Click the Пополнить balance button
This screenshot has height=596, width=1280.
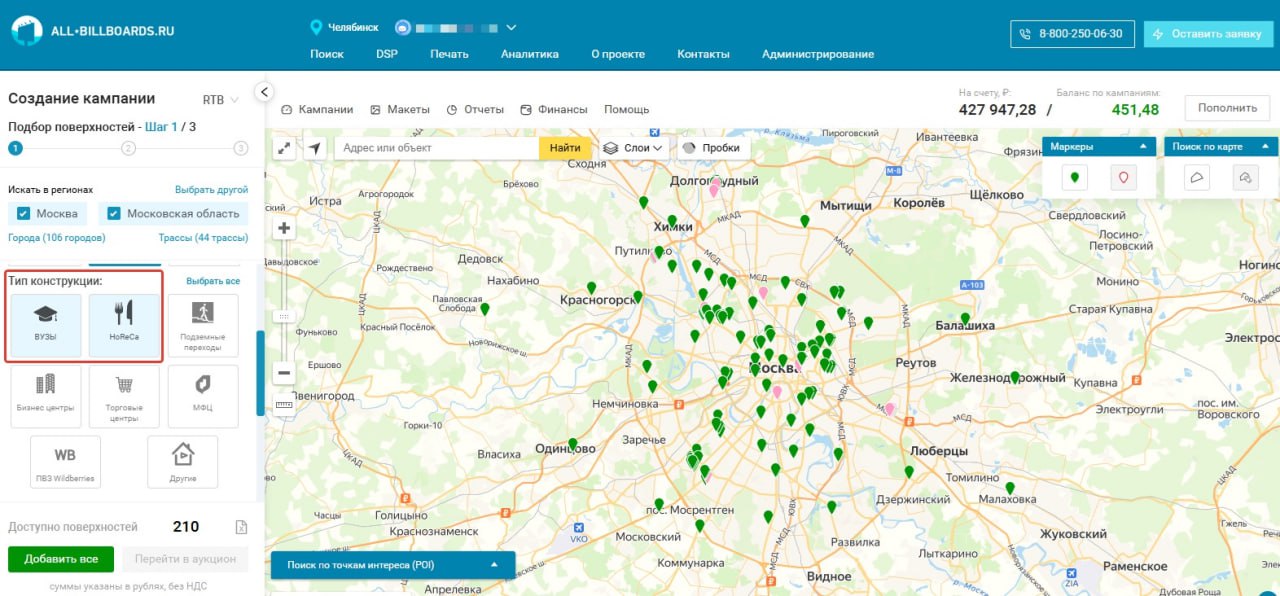tap(1227, 108)
